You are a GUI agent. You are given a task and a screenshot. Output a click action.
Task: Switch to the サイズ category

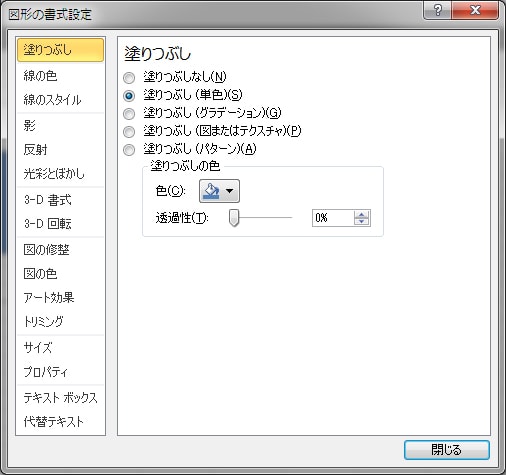60,348
